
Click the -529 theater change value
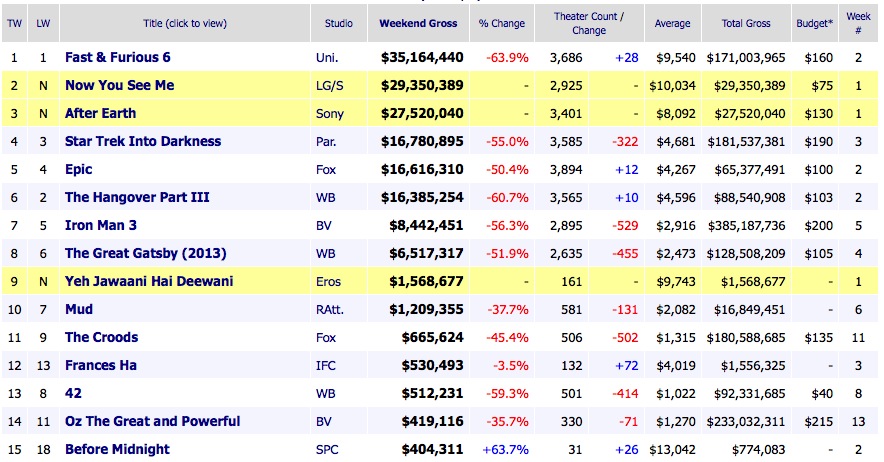(x=625, y=226)
